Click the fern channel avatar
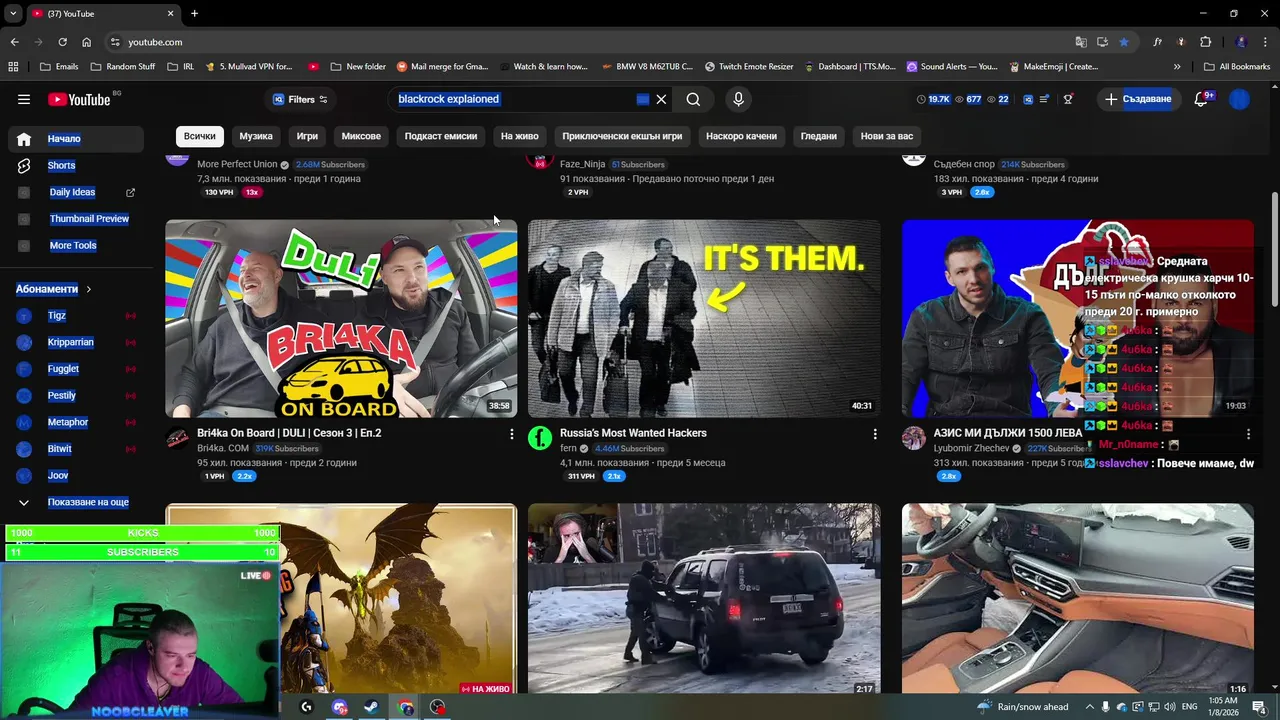 [540, 438]
